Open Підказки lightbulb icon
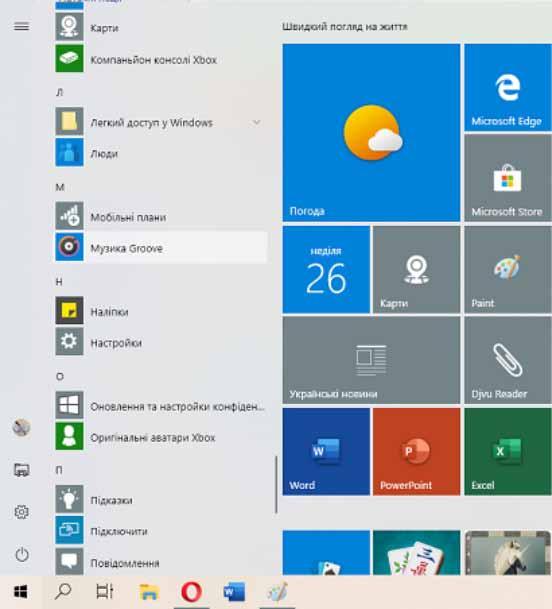Viewport: 552px width, 609px height. tap(69, 499)
